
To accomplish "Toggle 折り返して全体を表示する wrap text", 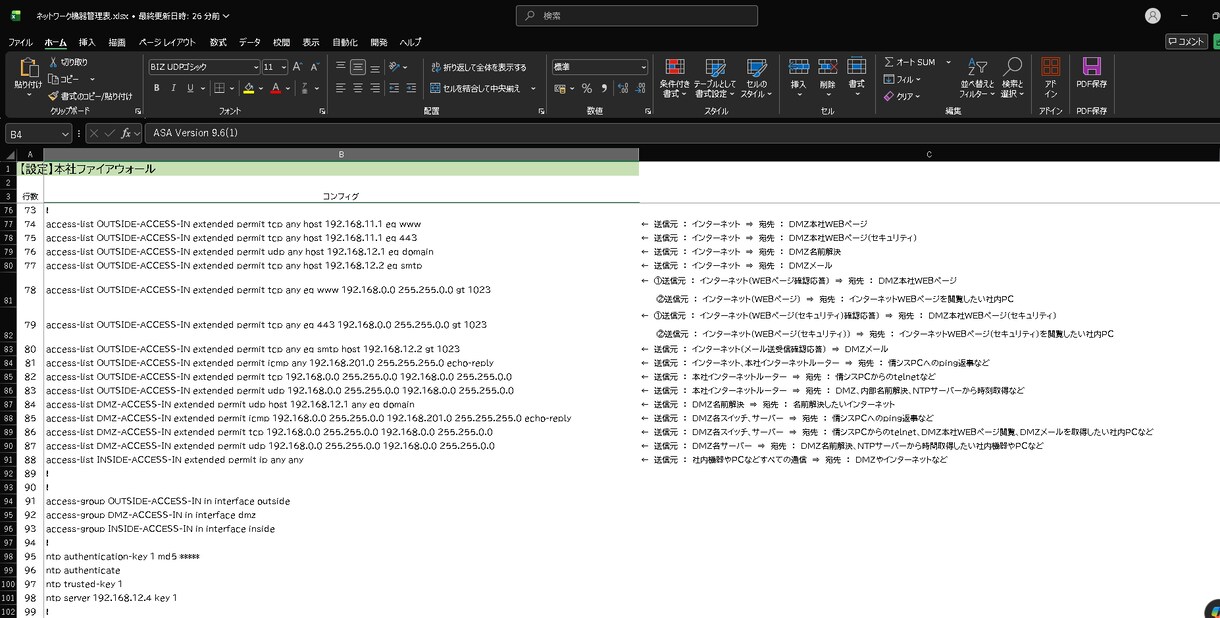I will pyautogui.click(x=479, y=67).
